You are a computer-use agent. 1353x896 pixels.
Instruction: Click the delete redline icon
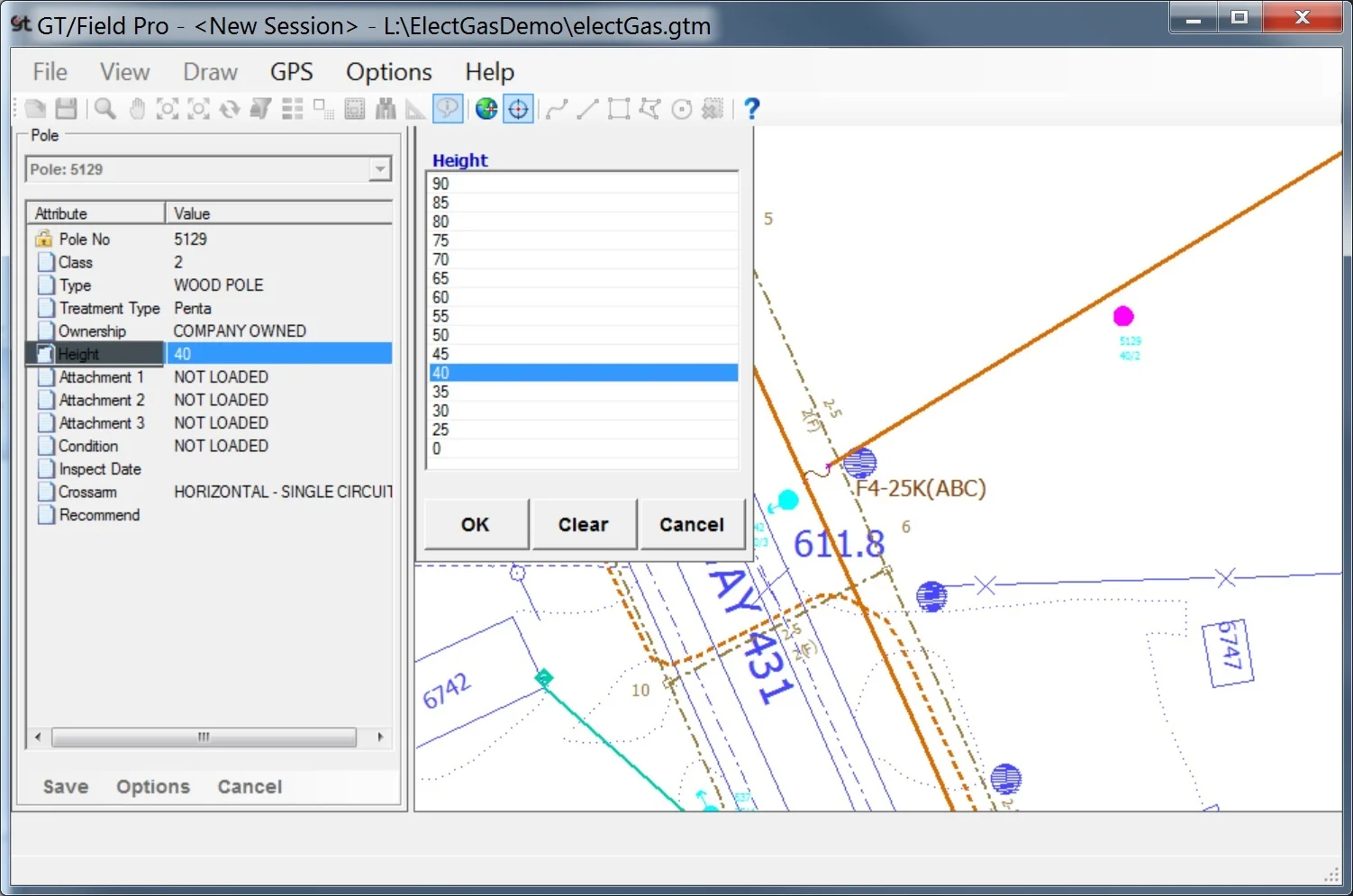(713, 109)
